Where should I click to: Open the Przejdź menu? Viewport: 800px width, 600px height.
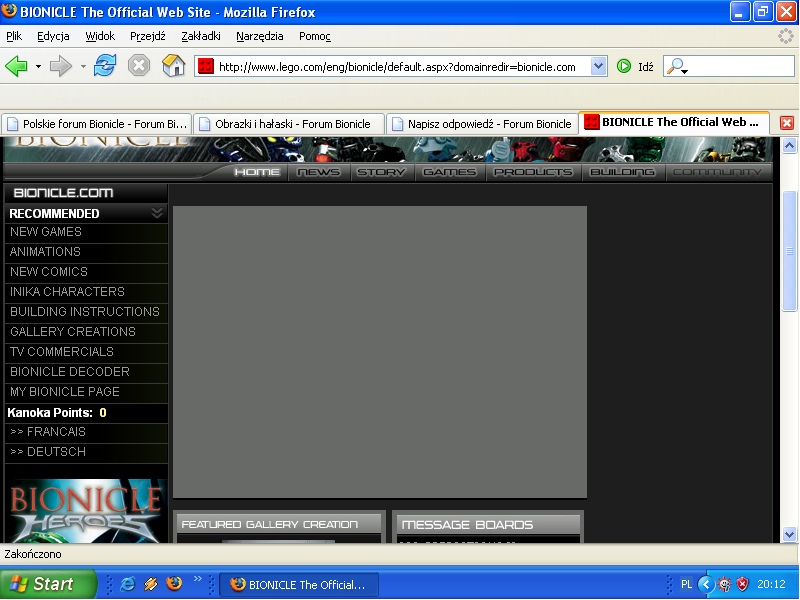pyautogui.click(x=147, y=36)
